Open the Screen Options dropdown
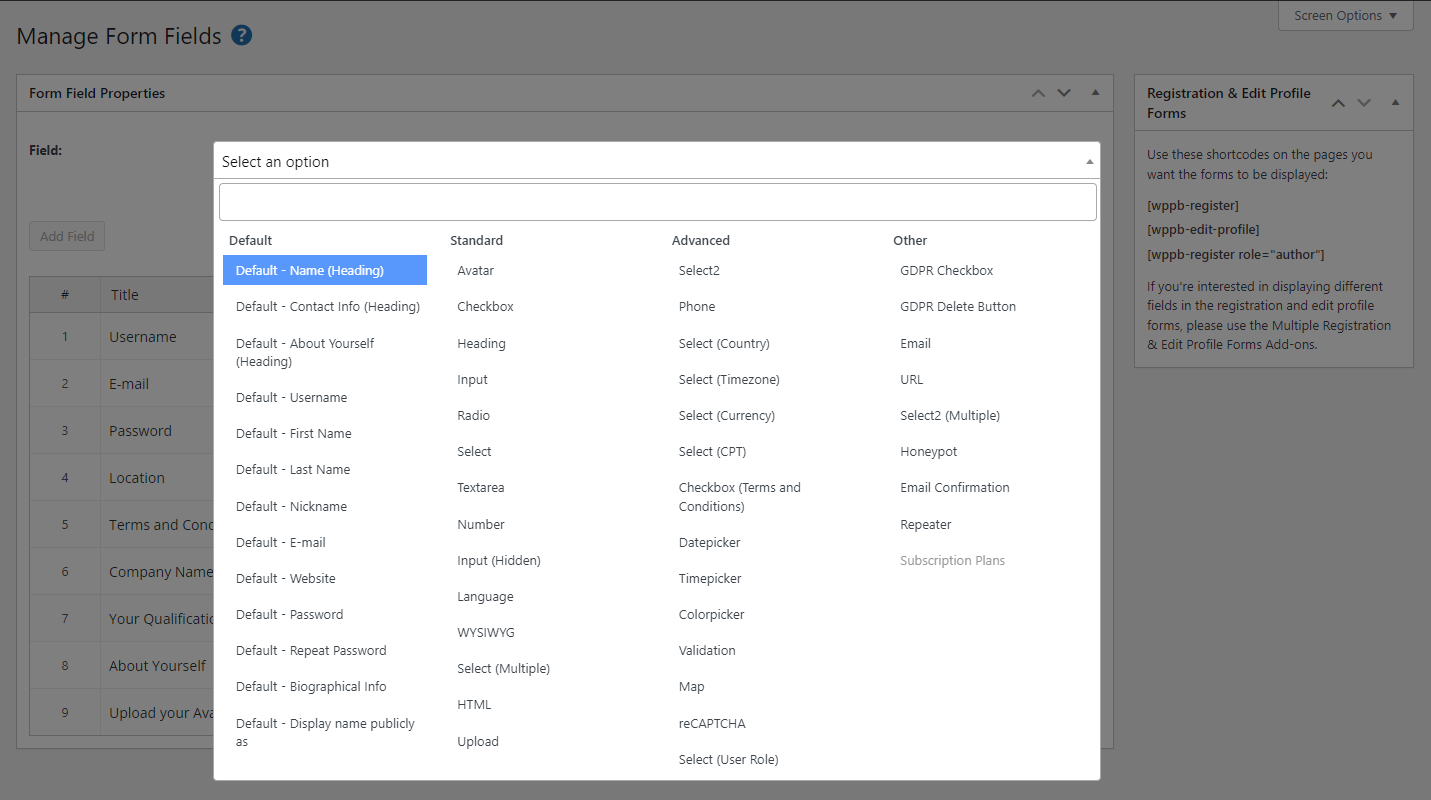1431x800 pixels. (x=1345, y=16)
